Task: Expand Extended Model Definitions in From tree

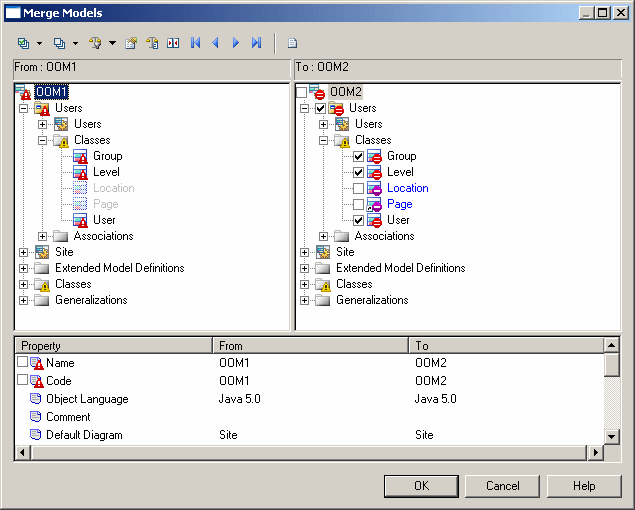Action: tap(23, 268)
